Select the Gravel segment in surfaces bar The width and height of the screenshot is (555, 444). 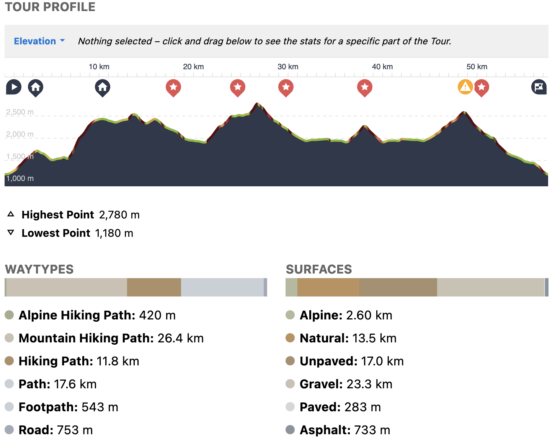pos(491,287)
